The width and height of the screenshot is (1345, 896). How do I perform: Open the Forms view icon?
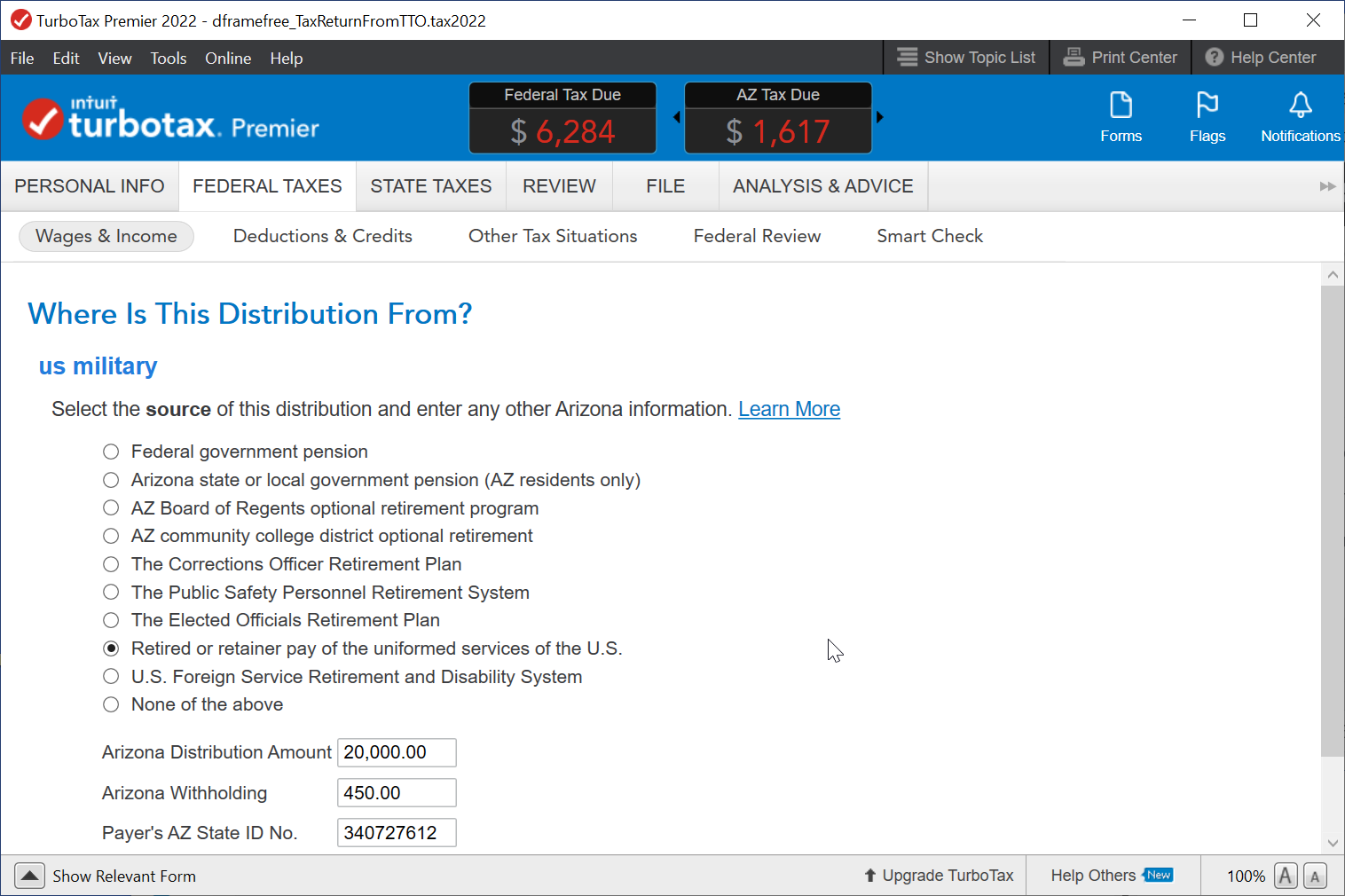tap(1121, 106)
